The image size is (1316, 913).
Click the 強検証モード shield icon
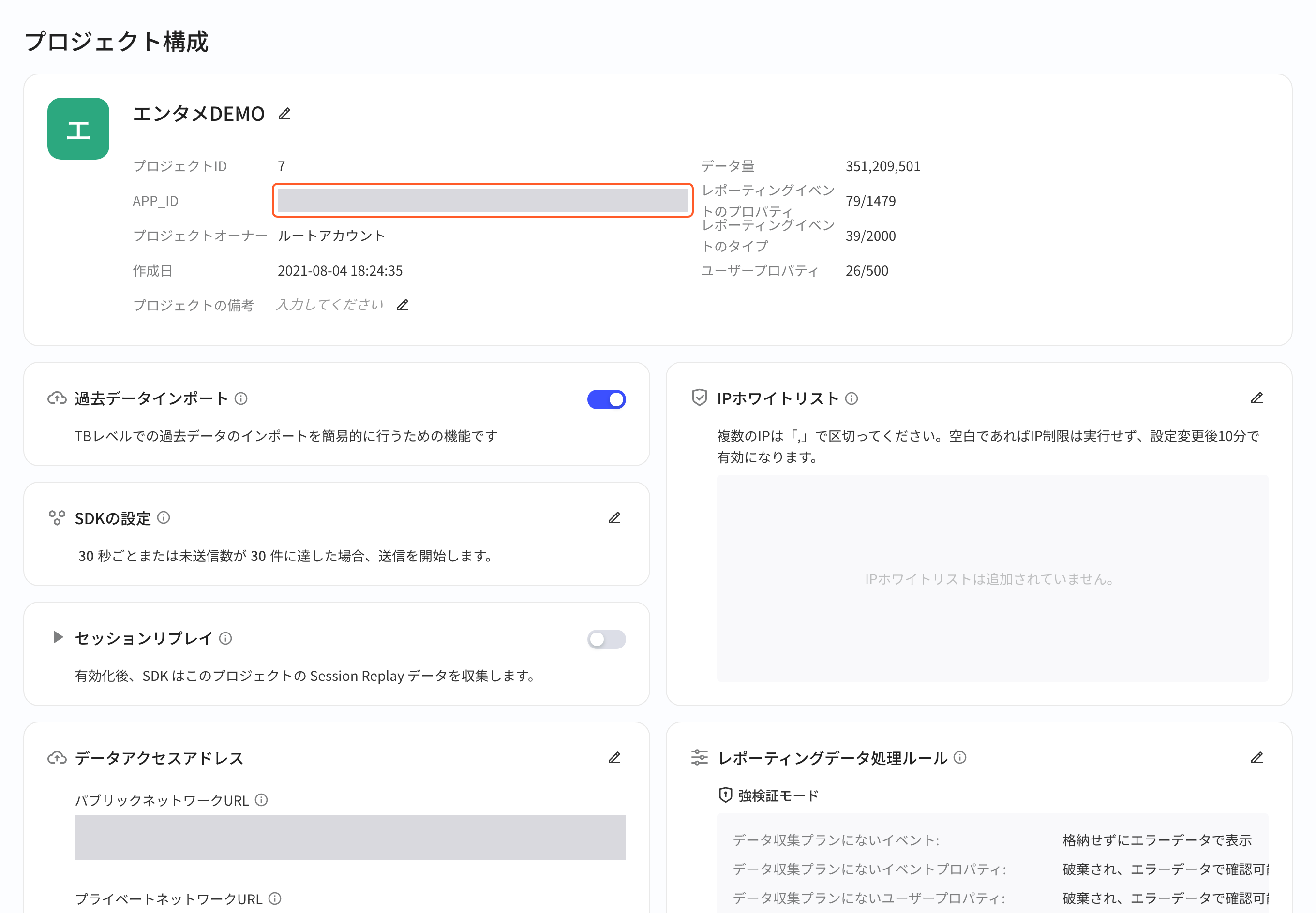(x=725, y=795)
